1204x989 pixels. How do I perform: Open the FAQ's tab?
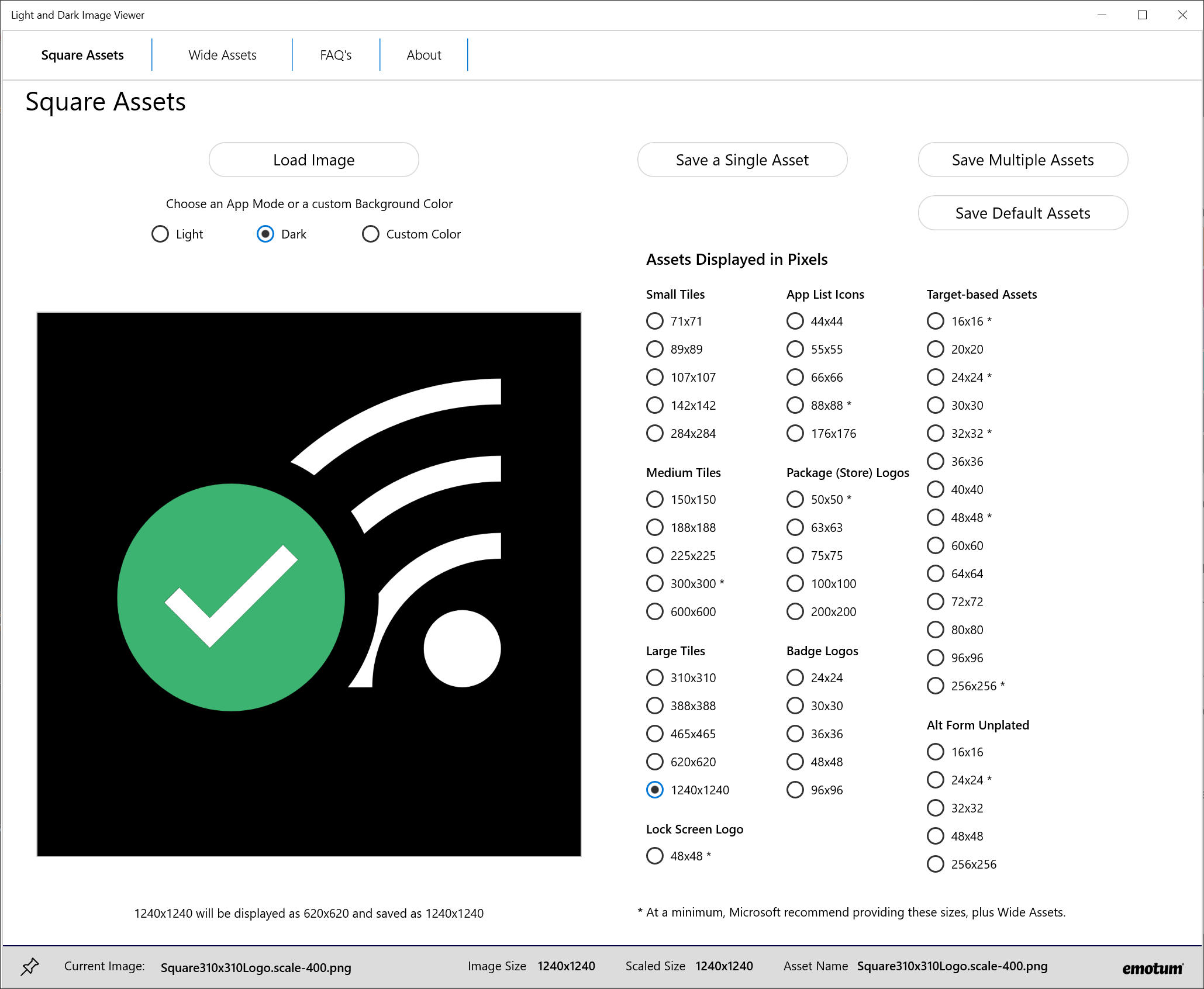tap(336, 55)
